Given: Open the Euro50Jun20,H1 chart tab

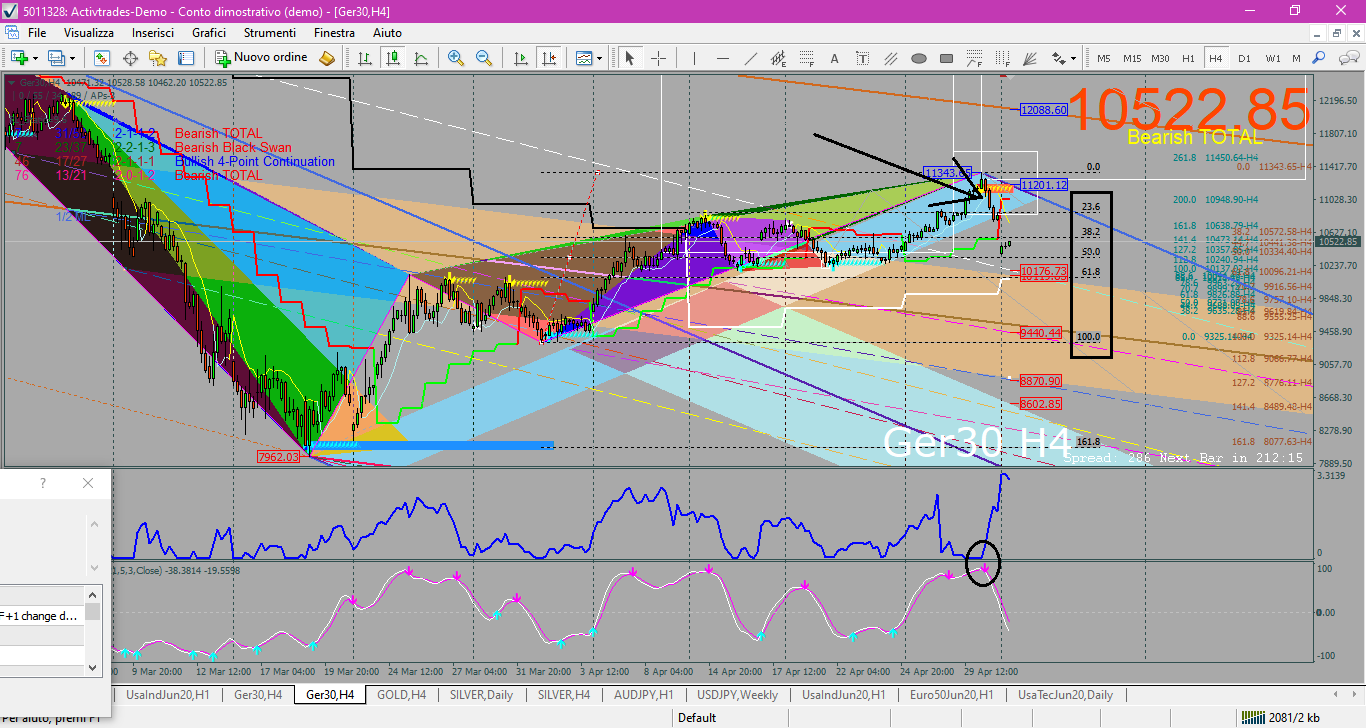Looking at the screenshot, I should click(952, 694).
